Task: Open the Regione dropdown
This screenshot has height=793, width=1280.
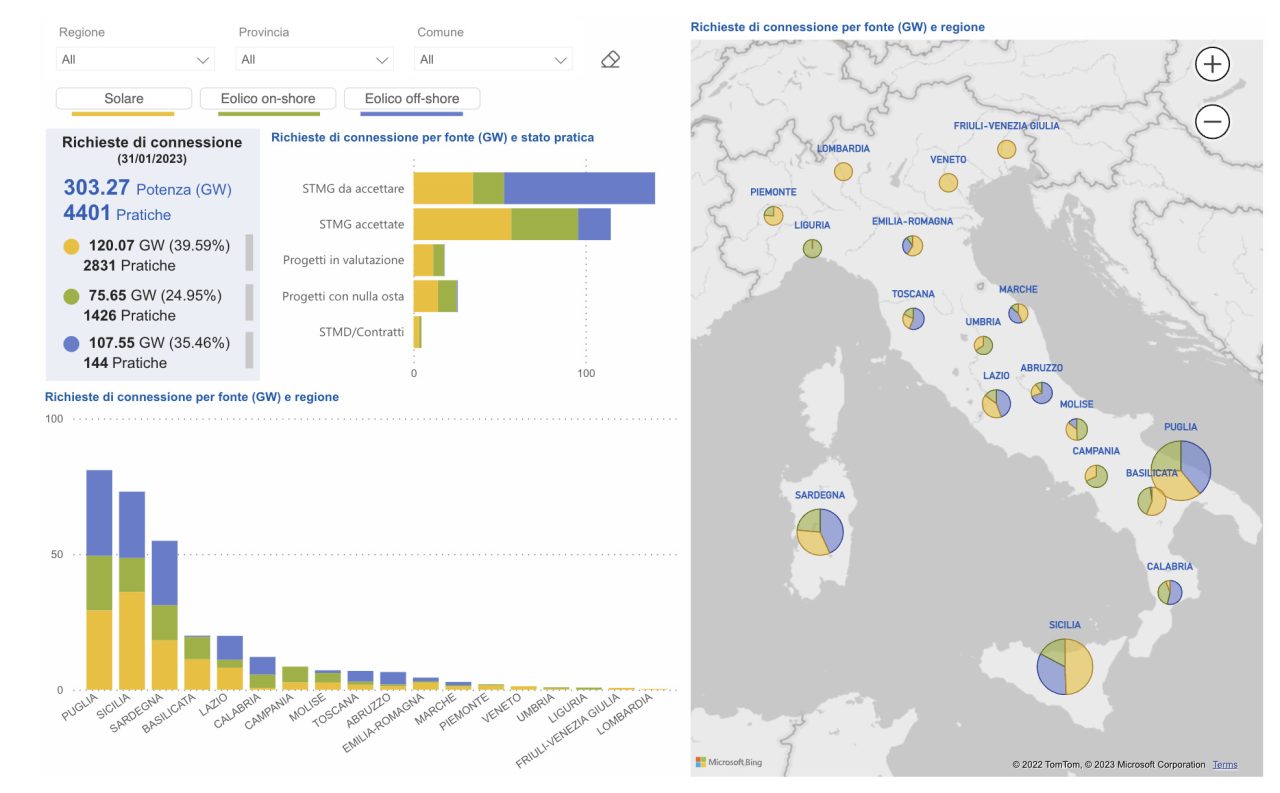Action: [135, 59]
